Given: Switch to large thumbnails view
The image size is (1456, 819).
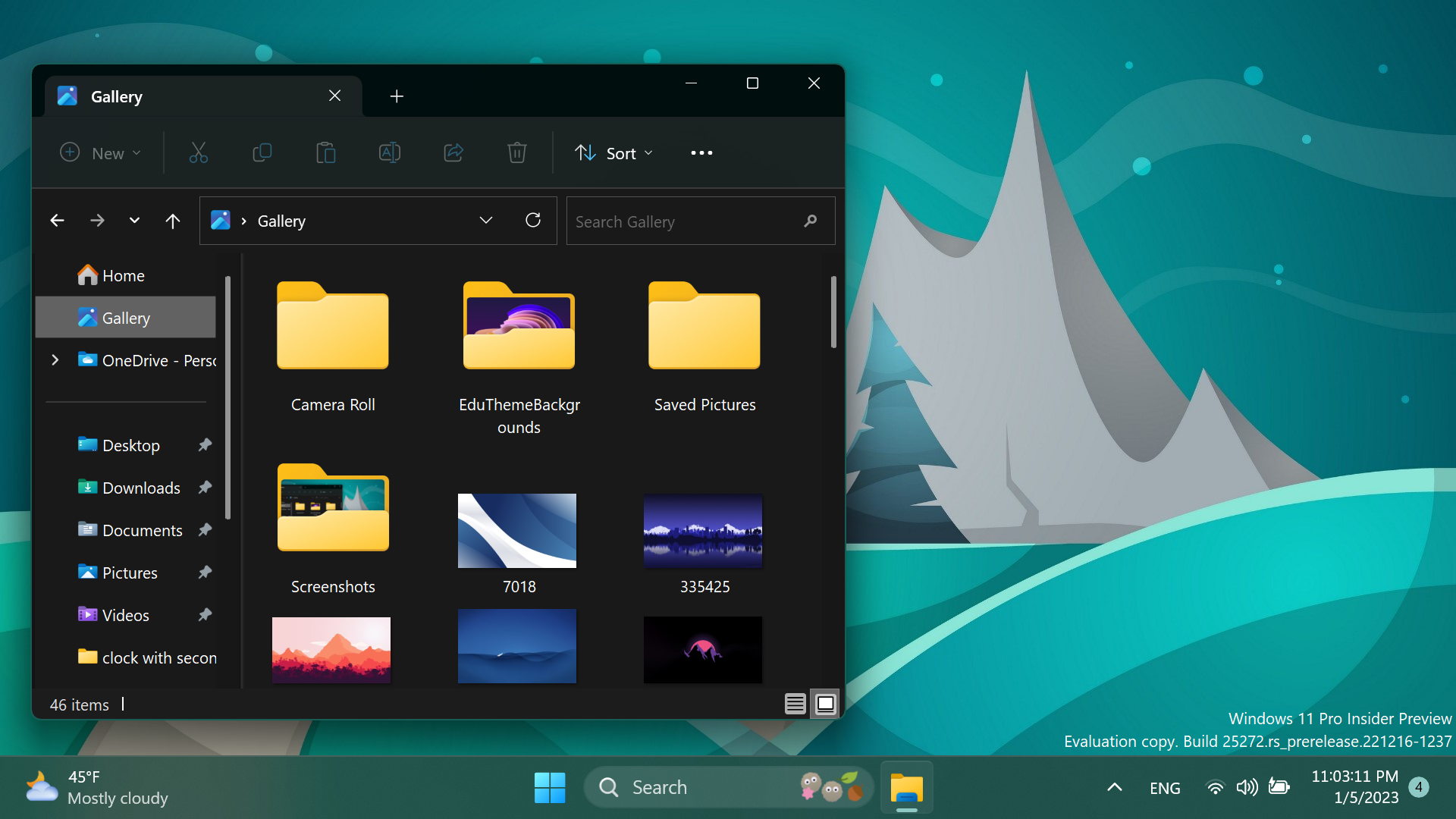Looking at the screenshot, I should (x=825, y=704).
